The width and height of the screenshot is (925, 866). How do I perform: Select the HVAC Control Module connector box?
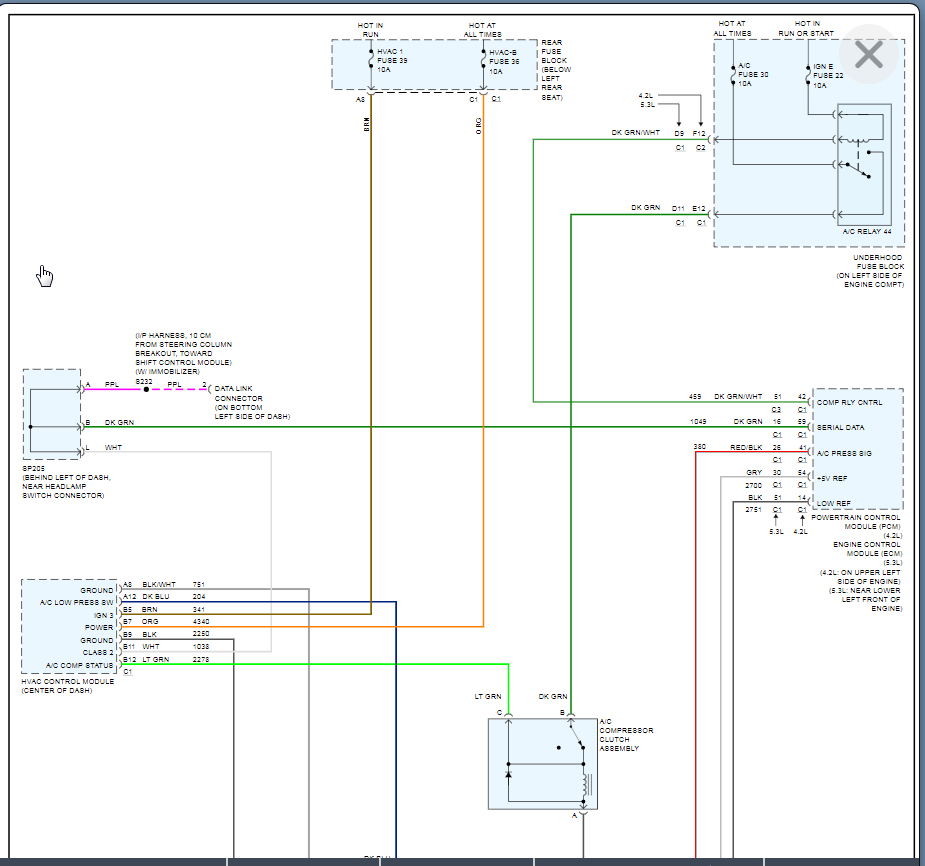(69, 627)
